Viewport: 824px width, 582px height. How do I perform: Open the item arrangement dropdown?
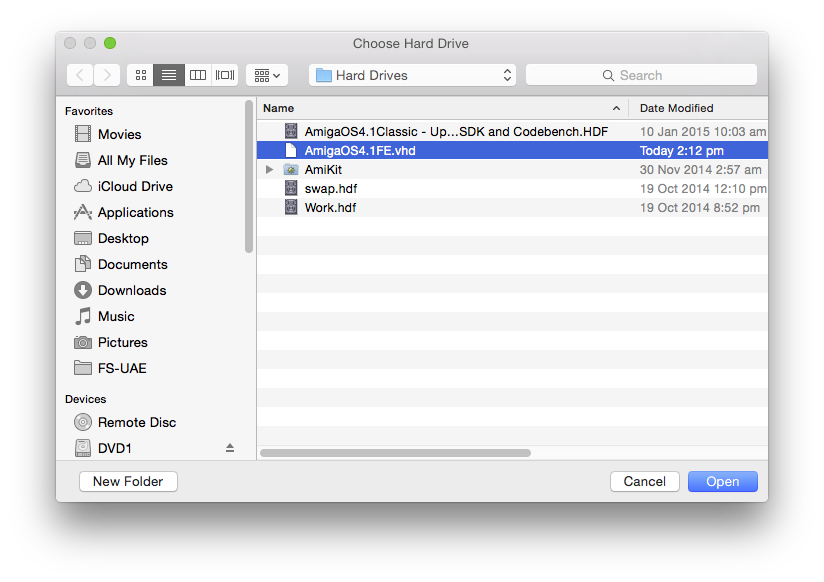(267, 75)
